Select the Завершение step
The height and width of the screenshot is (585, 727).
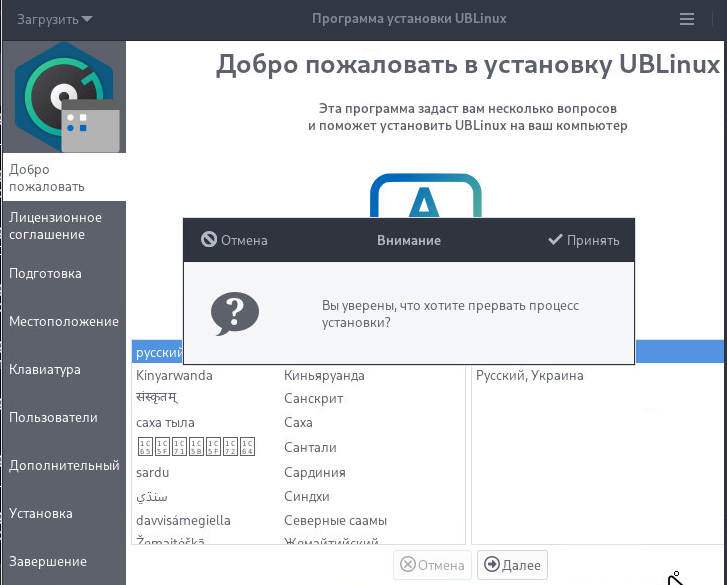[64, 561]
